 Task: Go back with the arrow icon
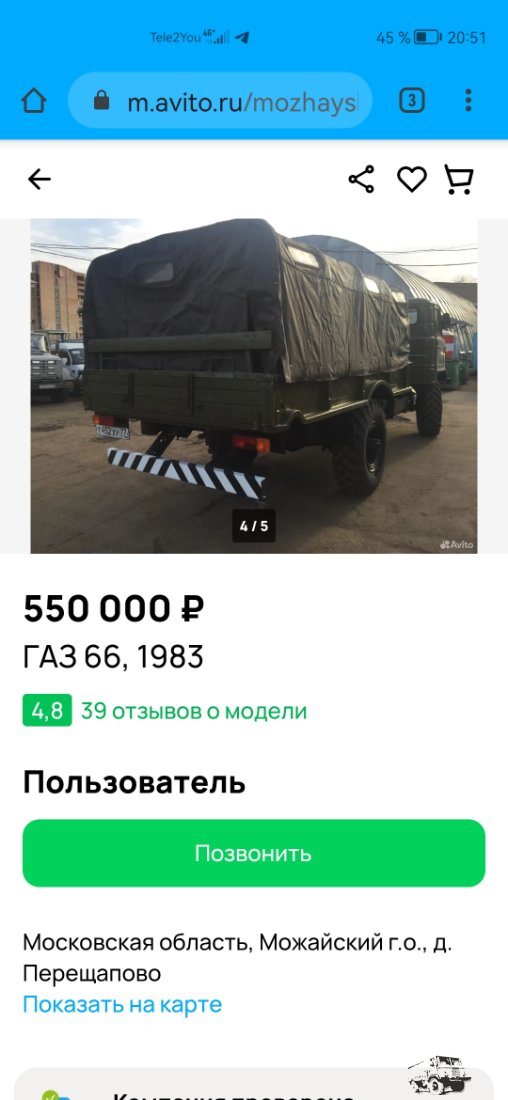click(x=39, y=180)
